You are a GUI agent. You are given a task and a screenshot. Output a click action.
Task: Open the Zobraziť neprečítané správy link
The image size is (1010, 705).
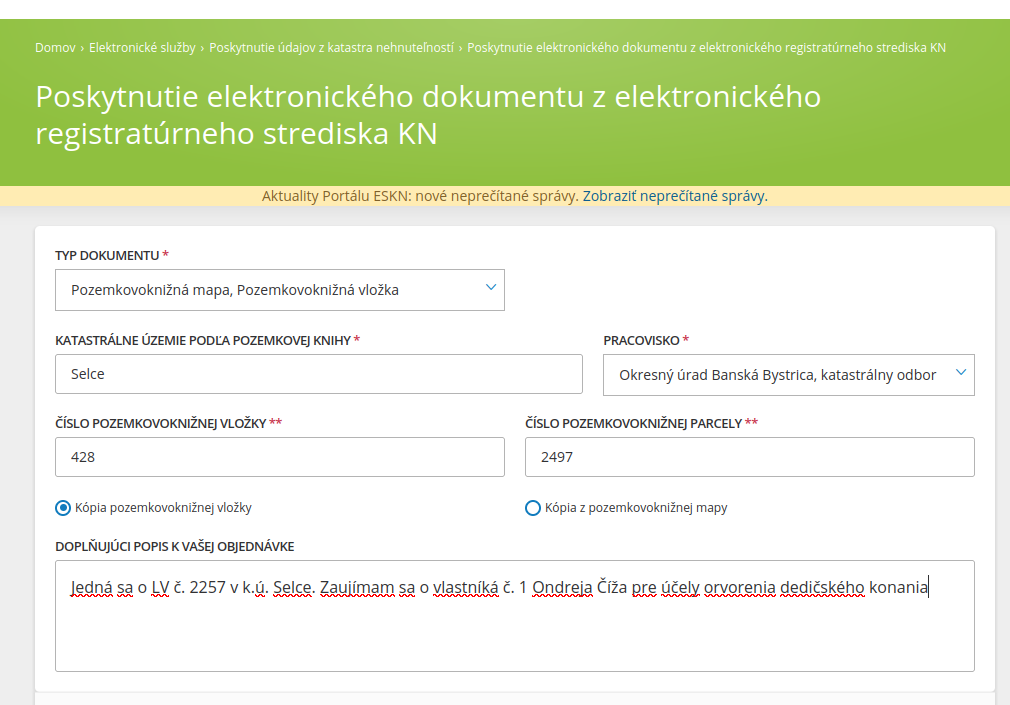pos(675,196)
